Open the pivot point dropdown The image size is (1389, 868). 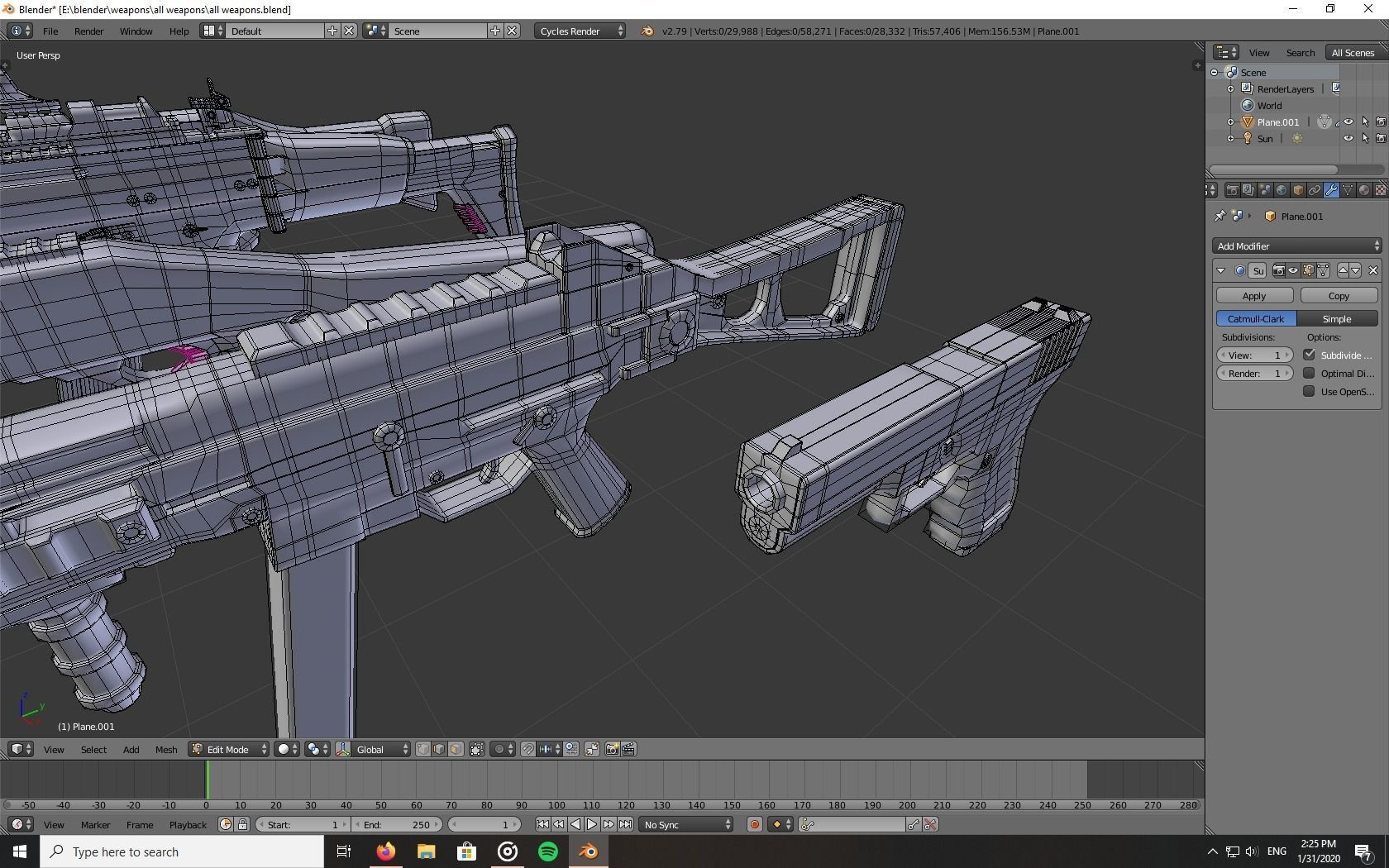click(x=317, y=749)
